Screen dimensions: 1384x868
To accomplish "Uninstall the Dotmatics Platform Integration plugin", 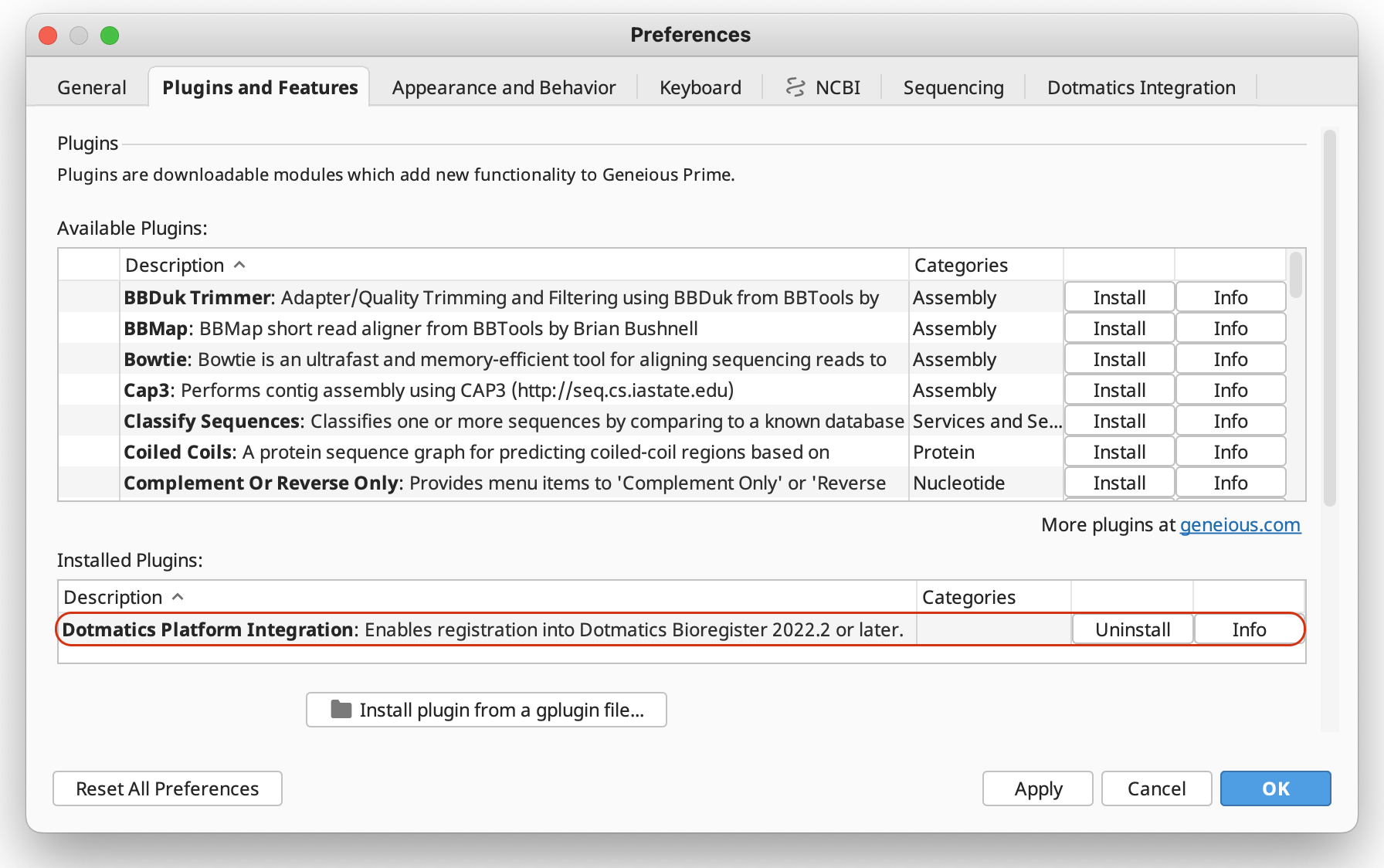I will point(1131,629).
